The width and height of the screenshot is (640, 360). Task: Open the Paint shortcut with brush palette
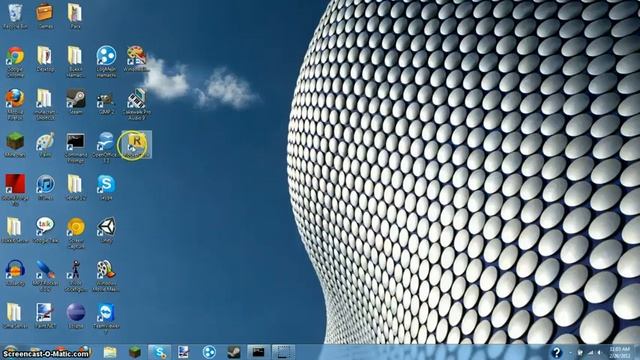point(45,145)
